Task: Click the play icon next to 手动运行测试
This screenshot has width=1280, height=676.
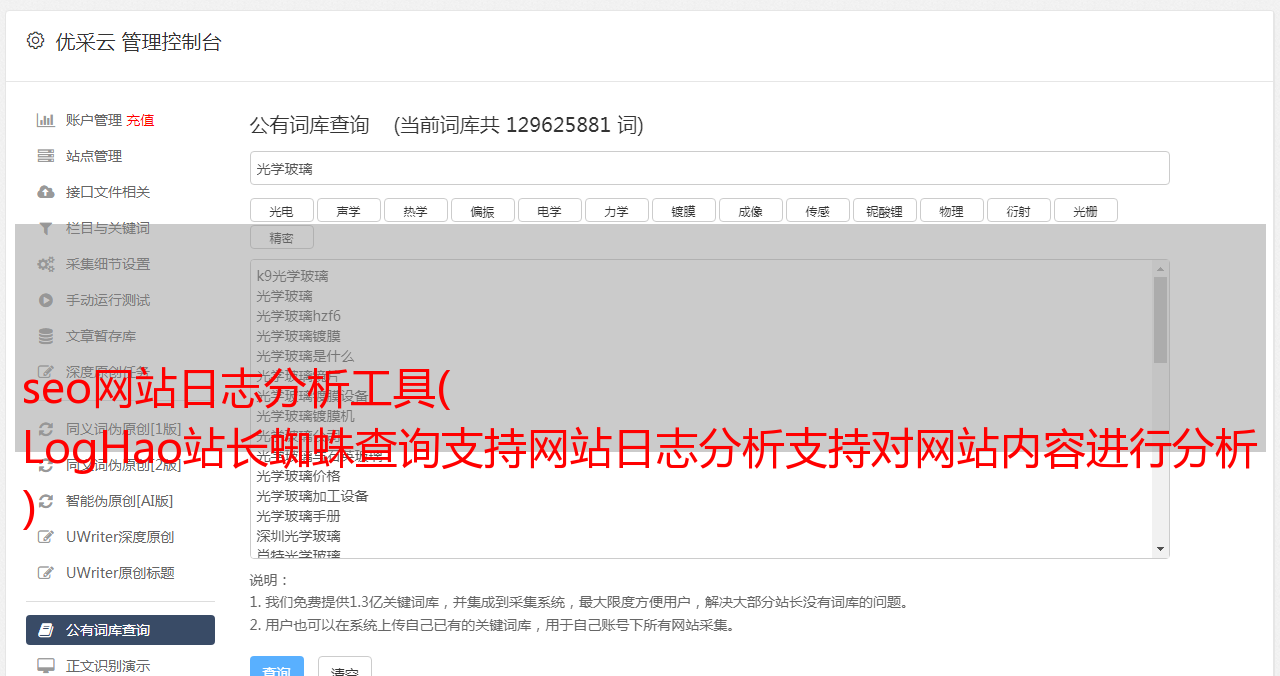Action: tap(46, 300)
